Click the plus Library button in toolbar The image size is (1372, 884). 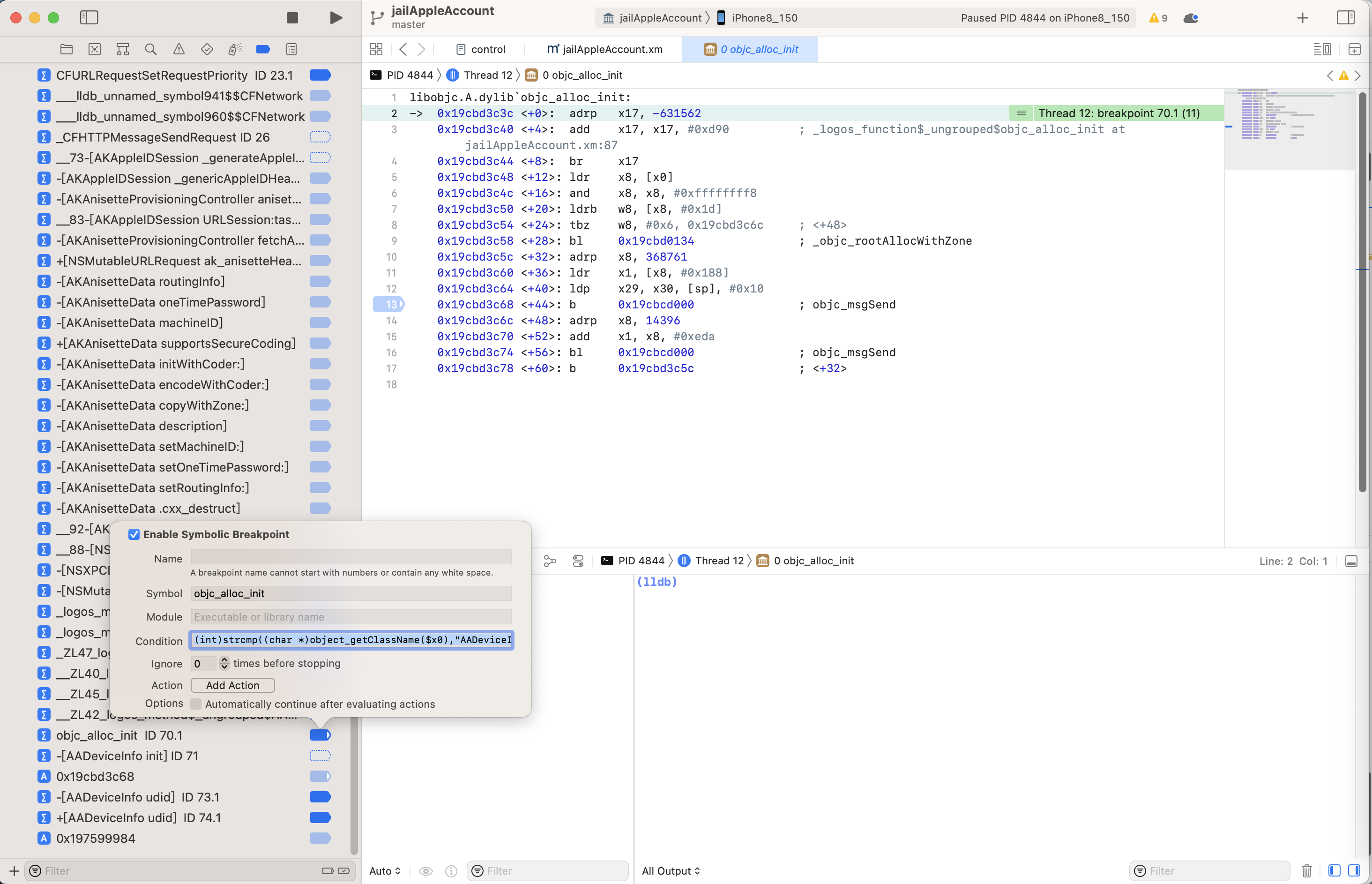coord(1303,18)
